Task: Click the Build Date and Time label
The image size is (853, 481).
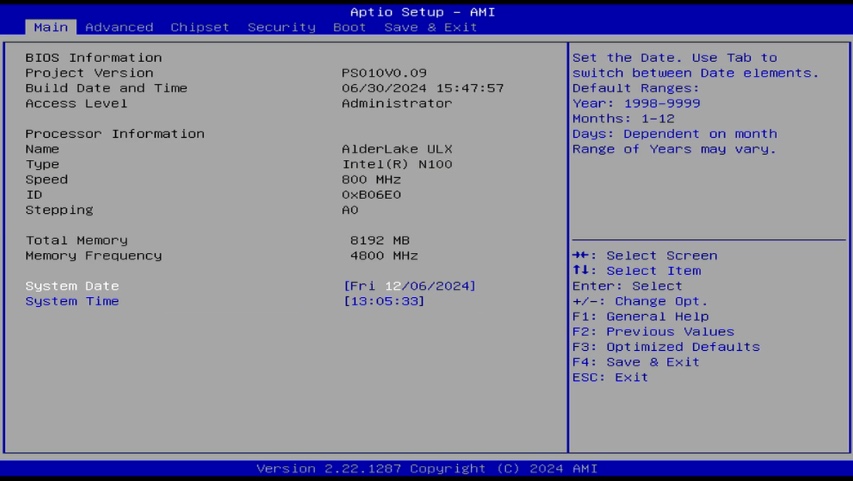Action: [x=106, y=88]
